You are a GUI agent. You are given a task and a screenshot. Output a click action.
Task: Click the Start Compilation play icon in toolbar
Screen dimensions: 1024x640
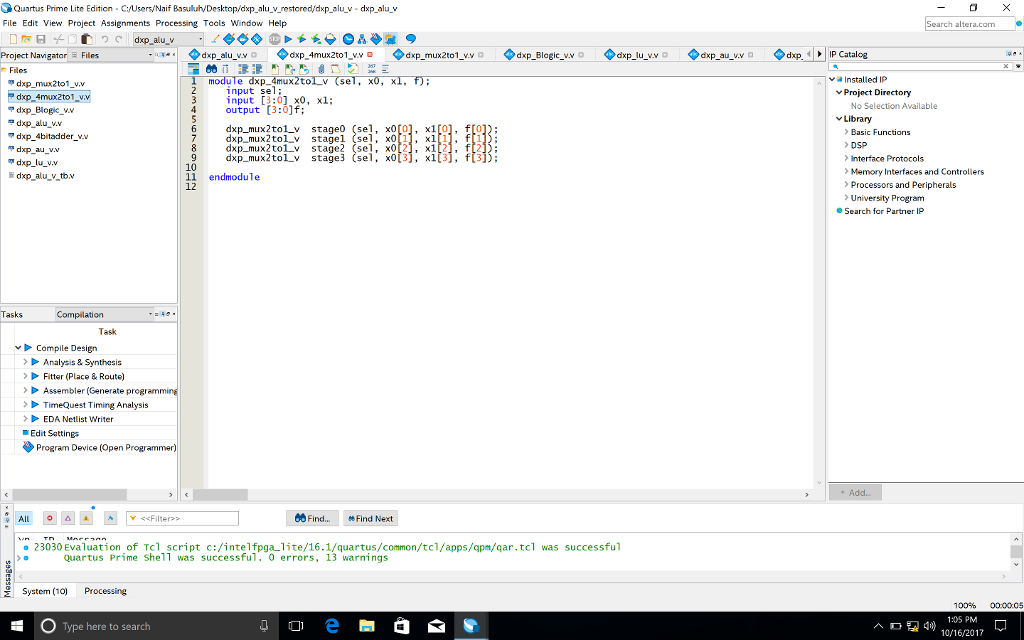[289, 39]
